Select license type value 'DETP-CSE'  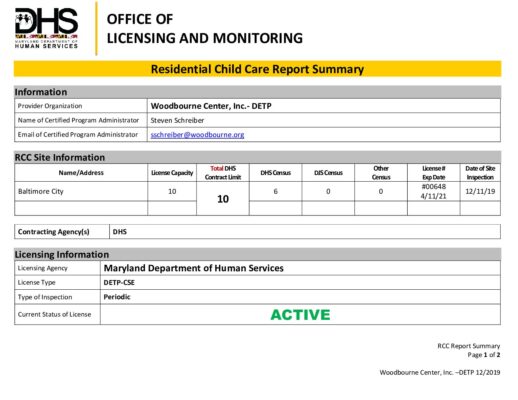click(x=119, y=282)
